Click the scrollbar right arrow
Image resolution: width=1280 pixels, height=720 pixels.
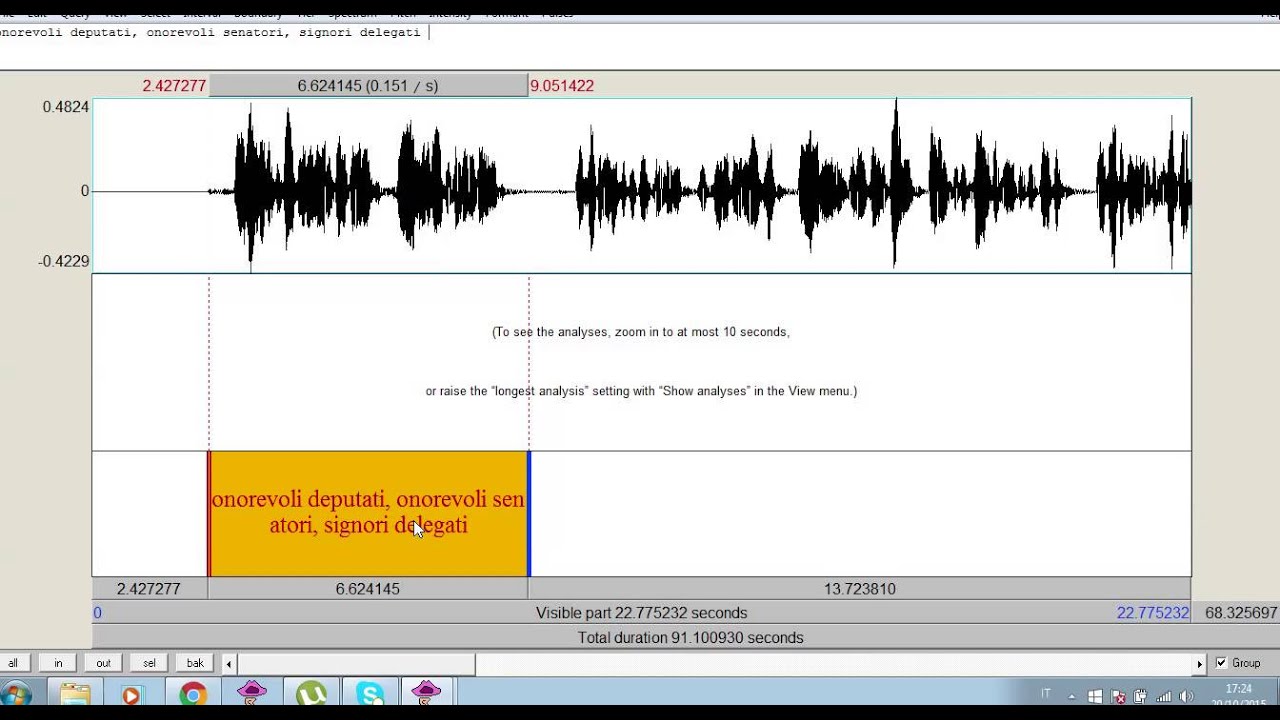coord(1200,663)
